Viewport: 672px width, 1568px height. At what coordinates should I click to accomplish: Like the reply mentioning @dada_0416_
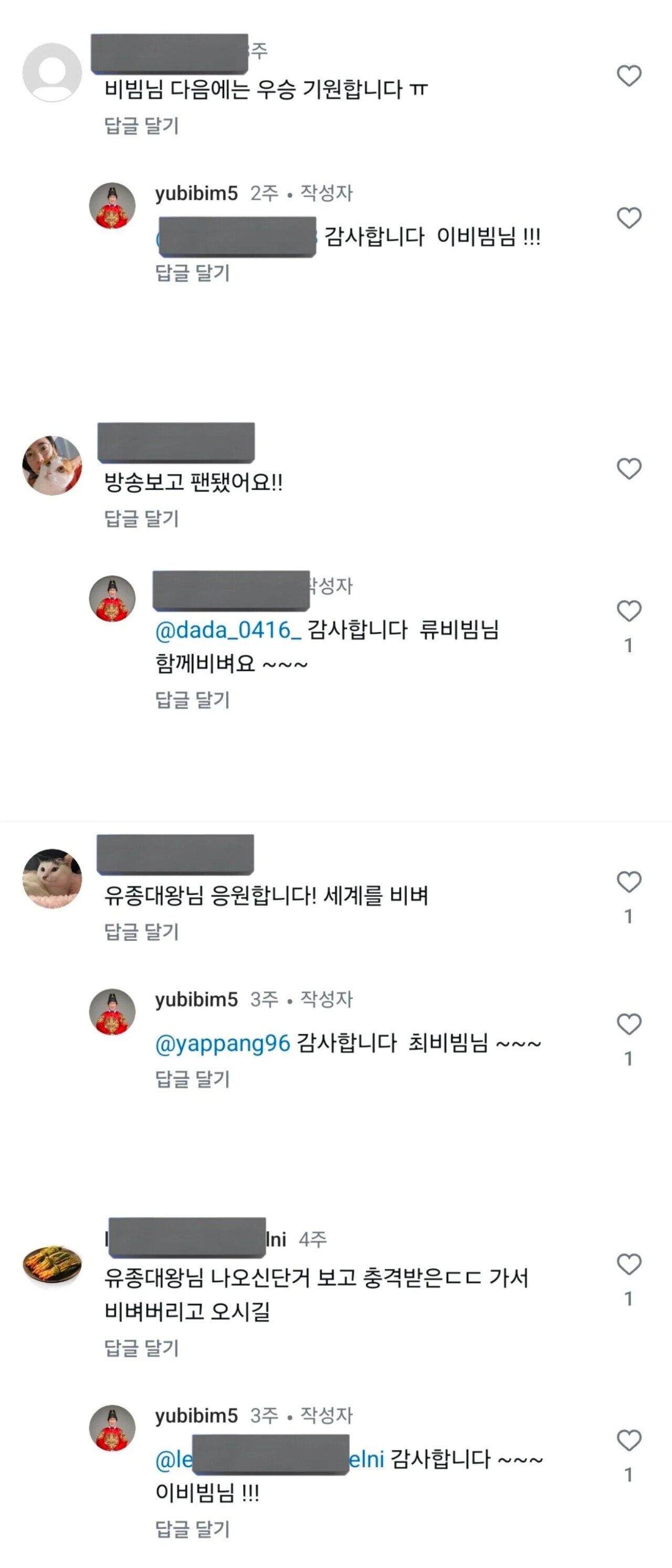click(629, 611)
